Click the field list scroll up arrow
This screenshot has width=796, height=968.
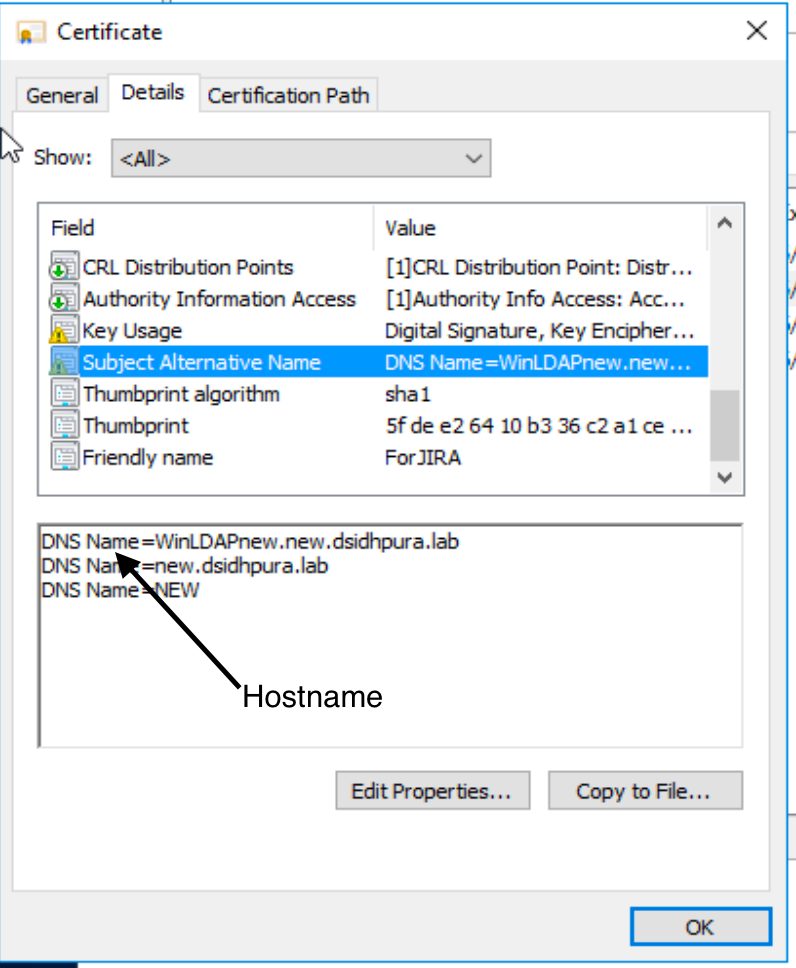tap(725, 223)
